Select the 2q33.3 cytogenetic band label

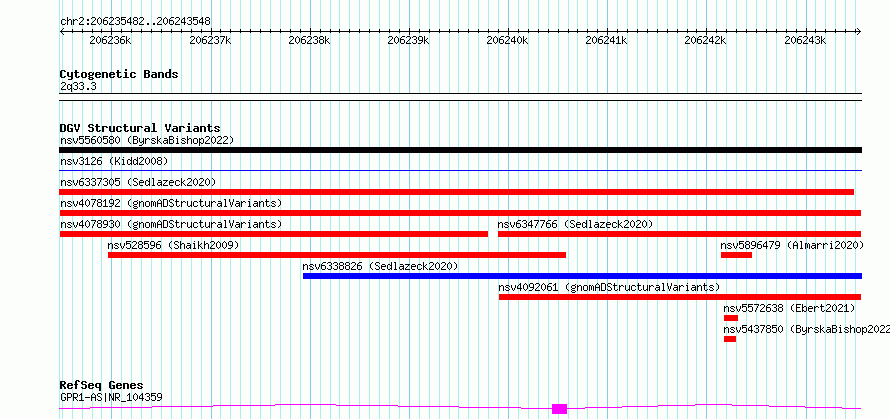78,86
